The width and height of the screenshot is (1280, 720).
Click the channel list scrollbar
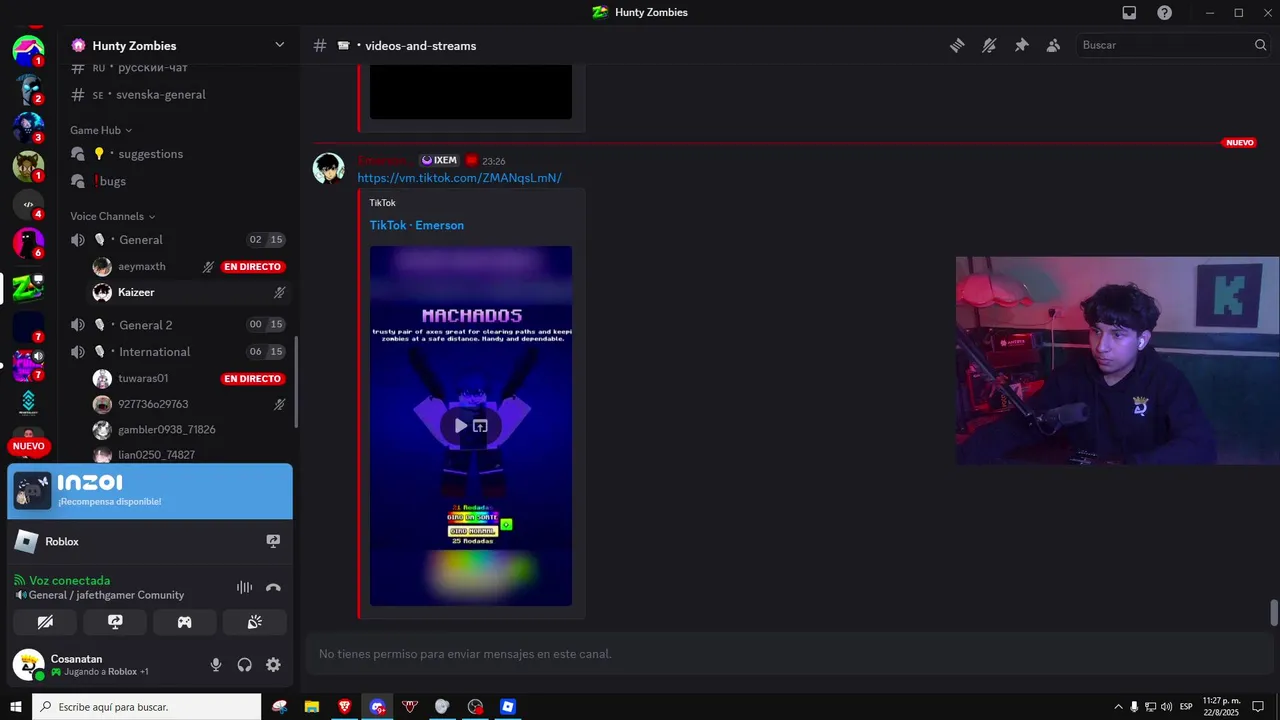(295, 382)
